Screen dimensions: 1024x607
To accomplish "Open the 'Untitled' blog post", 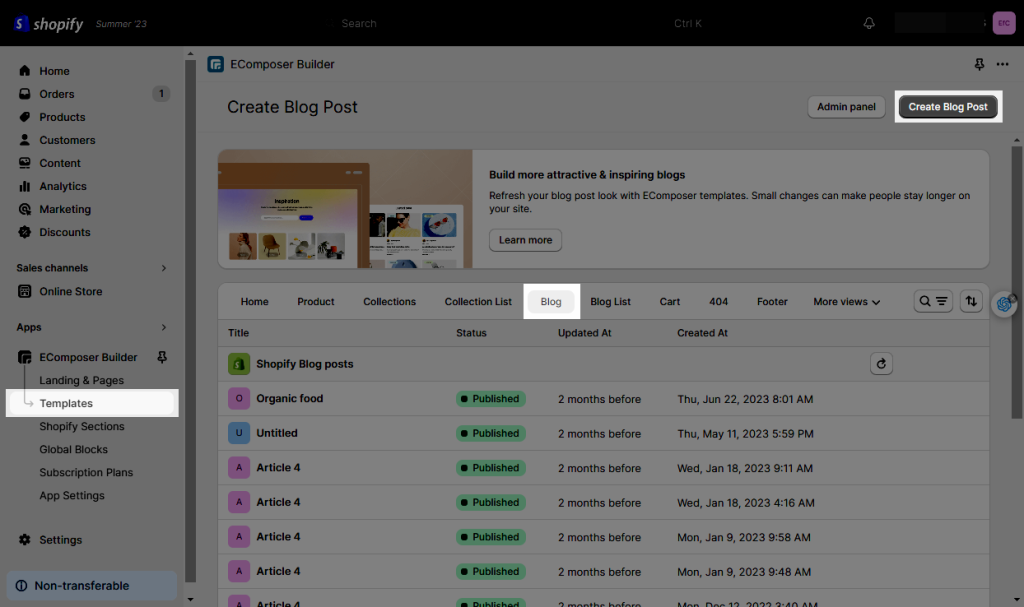I will click(x=277, y=433).
